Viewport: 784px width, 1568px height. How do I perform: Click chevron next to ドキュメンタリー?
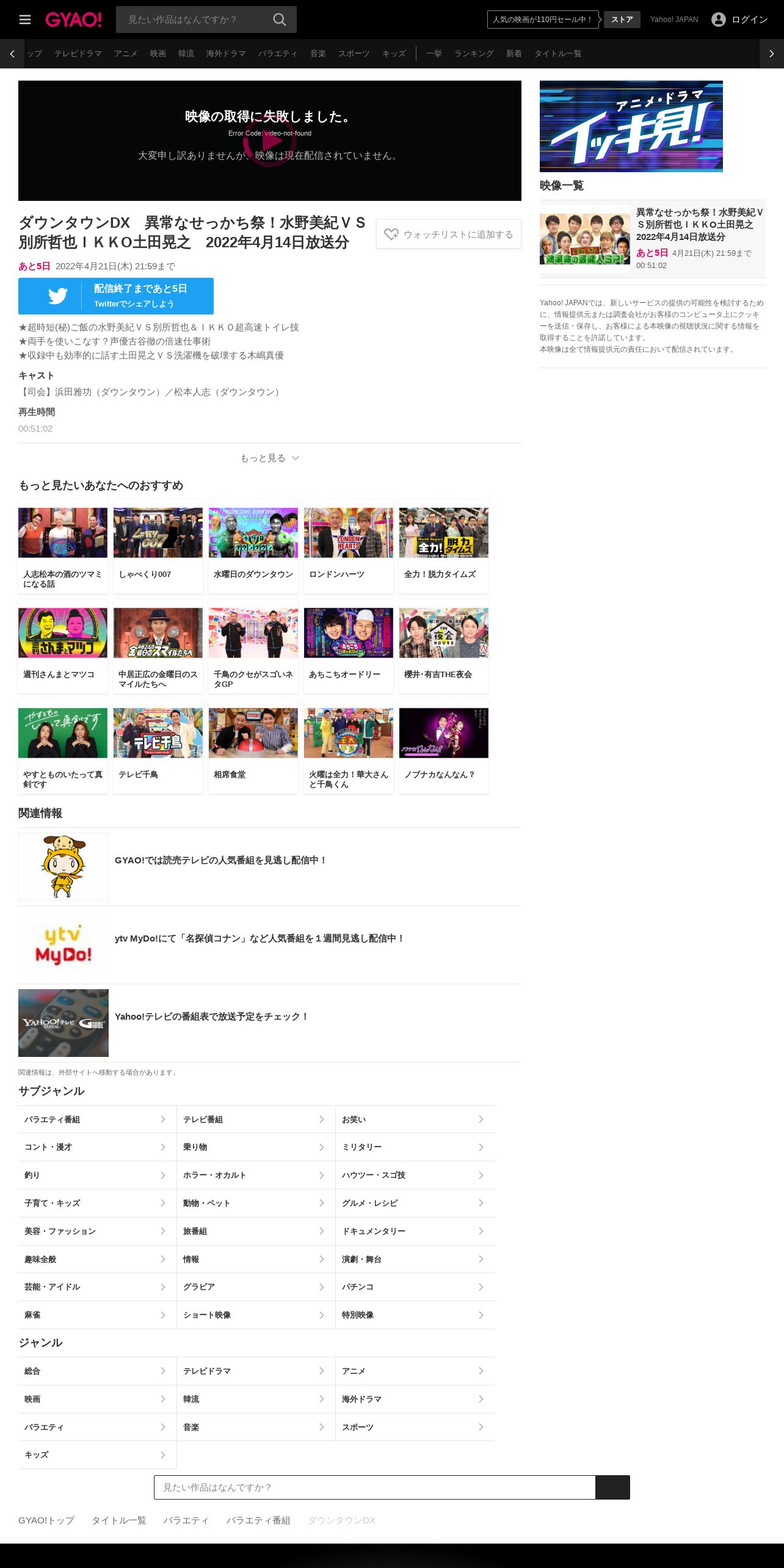[x=481, y=1231]
